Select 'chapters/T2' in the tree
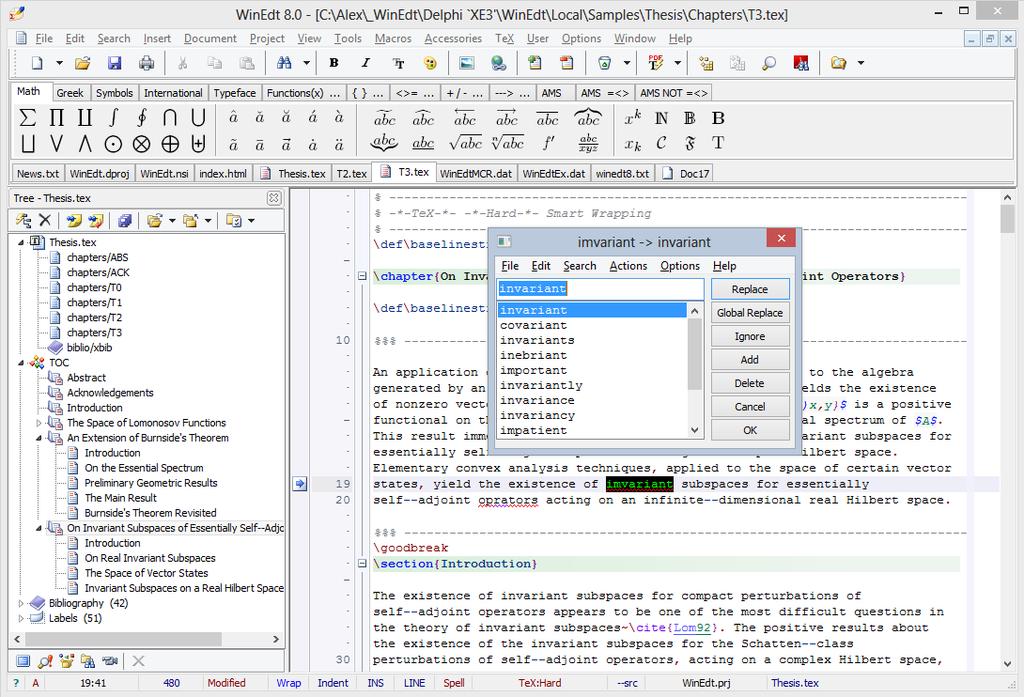 (x=94, y=317)
